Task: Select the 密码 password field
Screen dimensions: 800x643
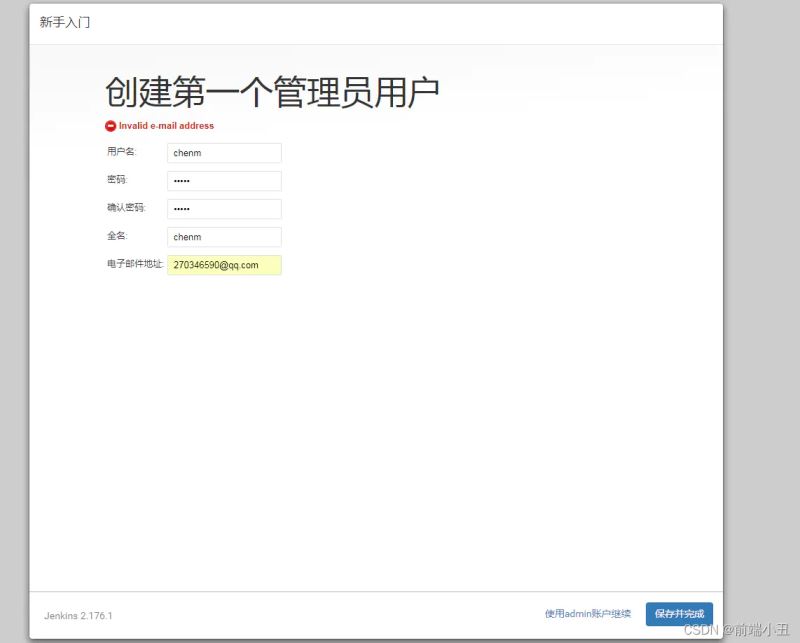Action: [223, 180]
